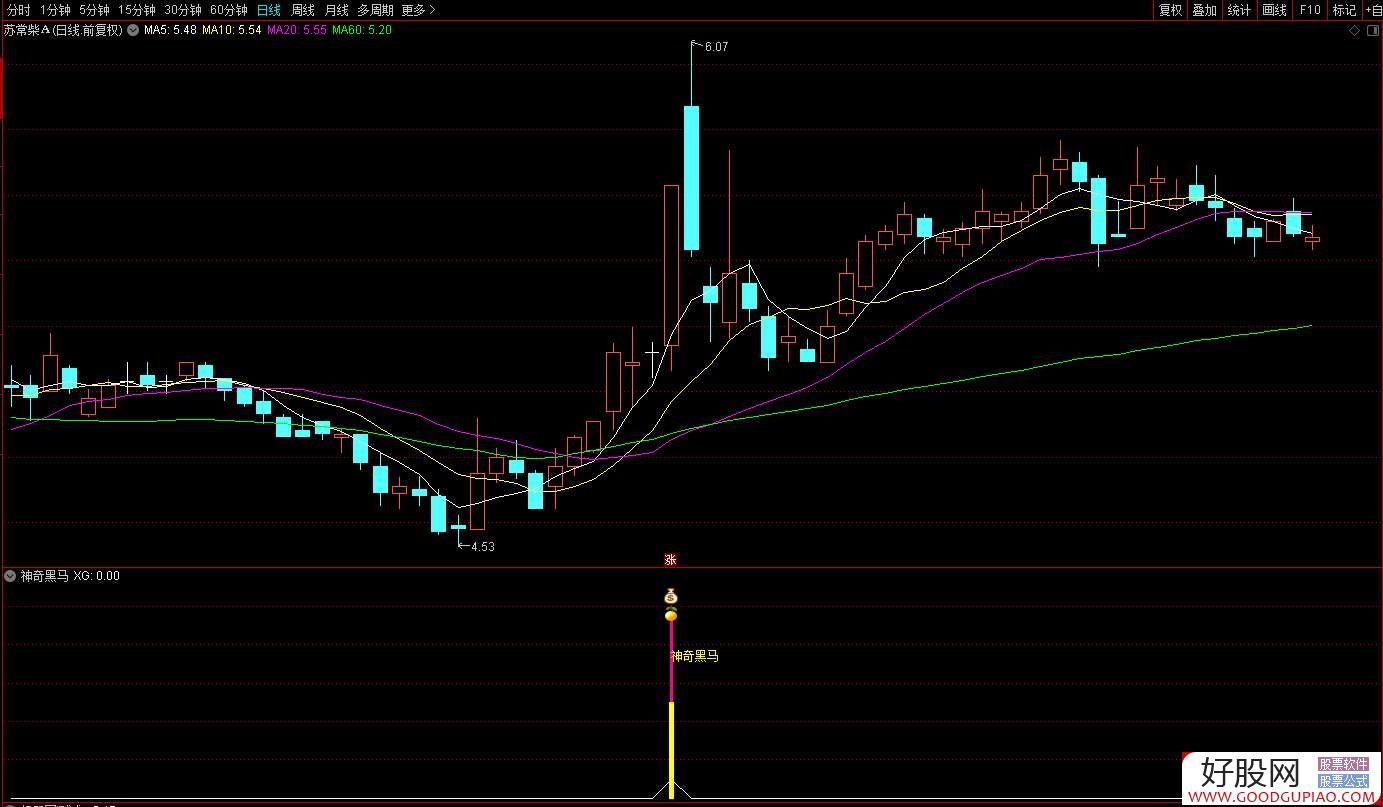The image size is (1383, 807).
Task: Open dropdown arrow beside 苏常柴A title
Action: click(x=133, y=30)
